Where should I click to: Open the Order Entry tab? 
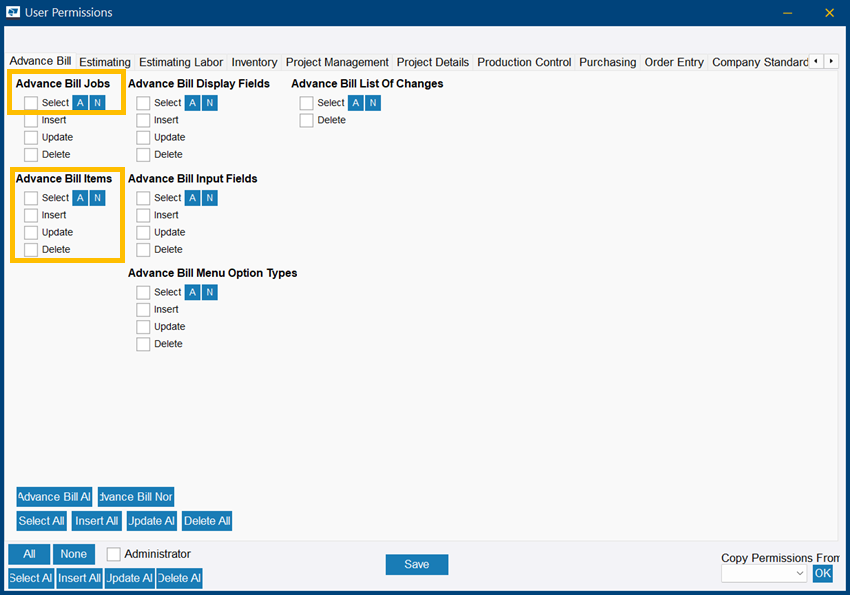pyautogui.click(x=674, y=62)
